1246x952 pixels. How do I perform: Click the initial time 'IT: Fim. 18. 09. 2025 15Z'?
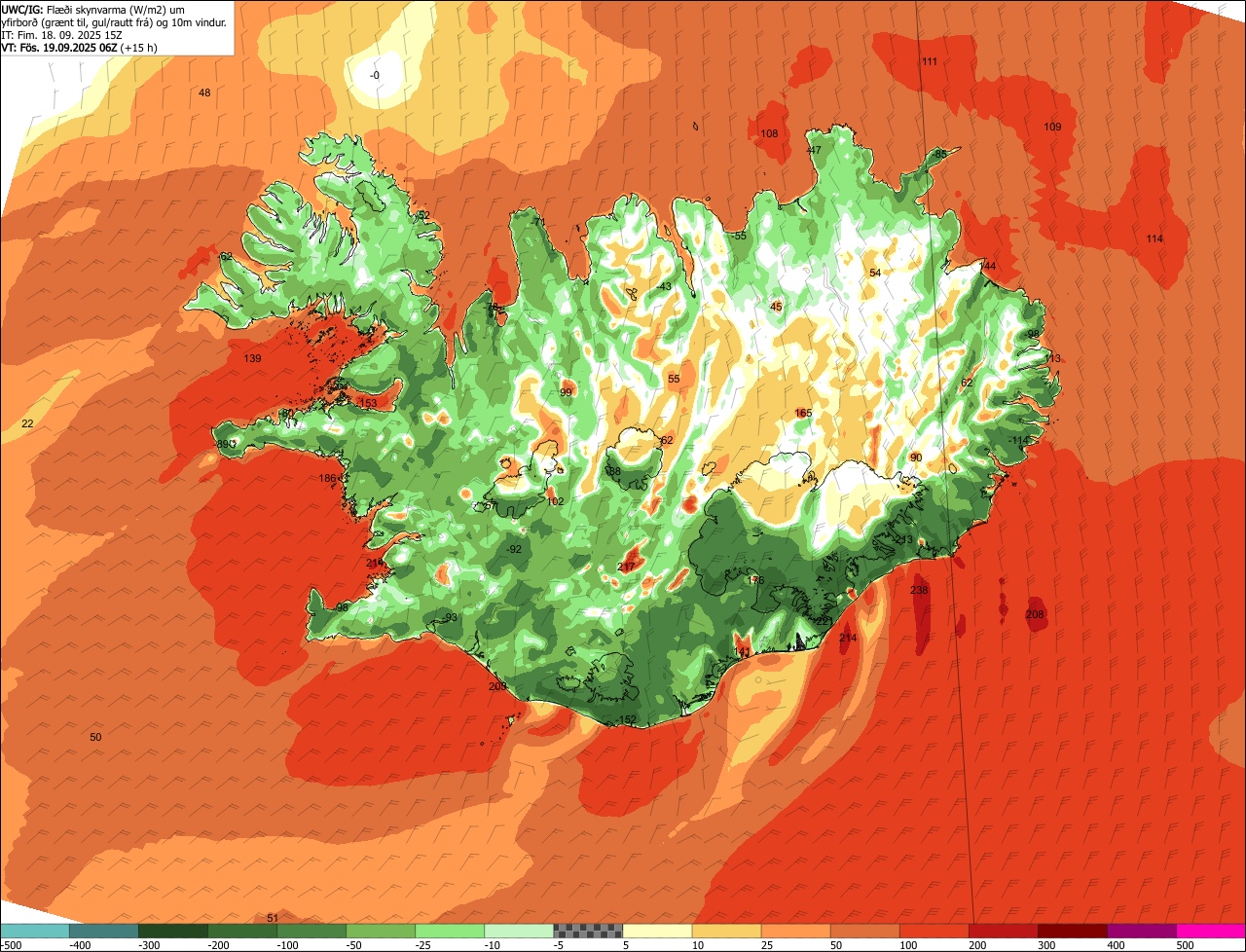61,34
